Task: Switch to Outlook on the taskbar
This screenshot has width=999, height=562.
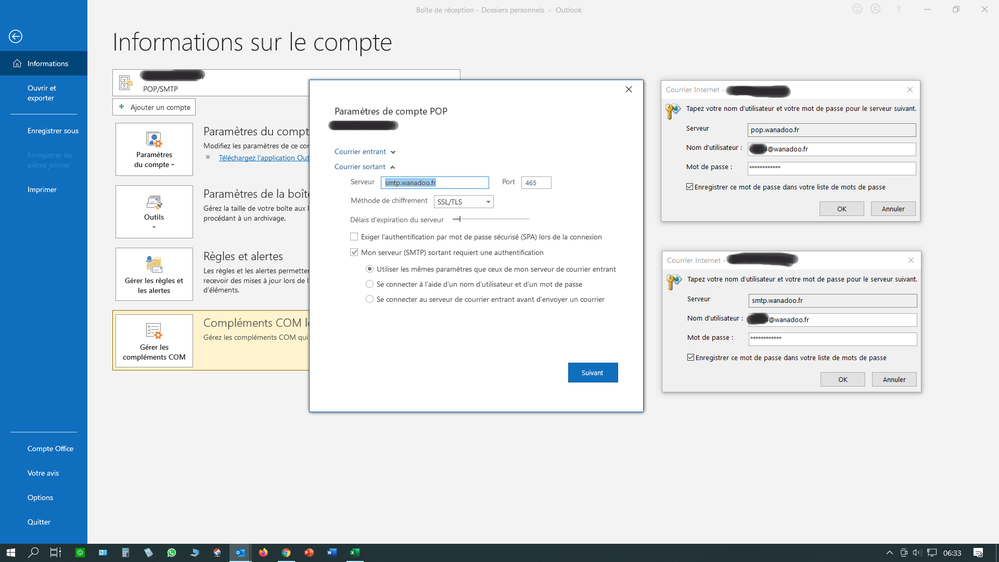Action: coord(240,552)
